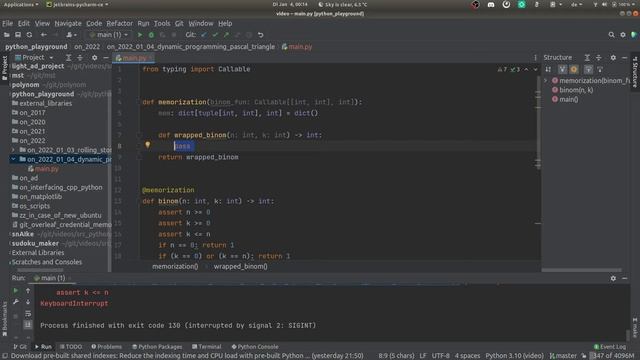Commit changes with the green check icon
This screenshot has width=640, height=360.
click(x=215, y=35)
